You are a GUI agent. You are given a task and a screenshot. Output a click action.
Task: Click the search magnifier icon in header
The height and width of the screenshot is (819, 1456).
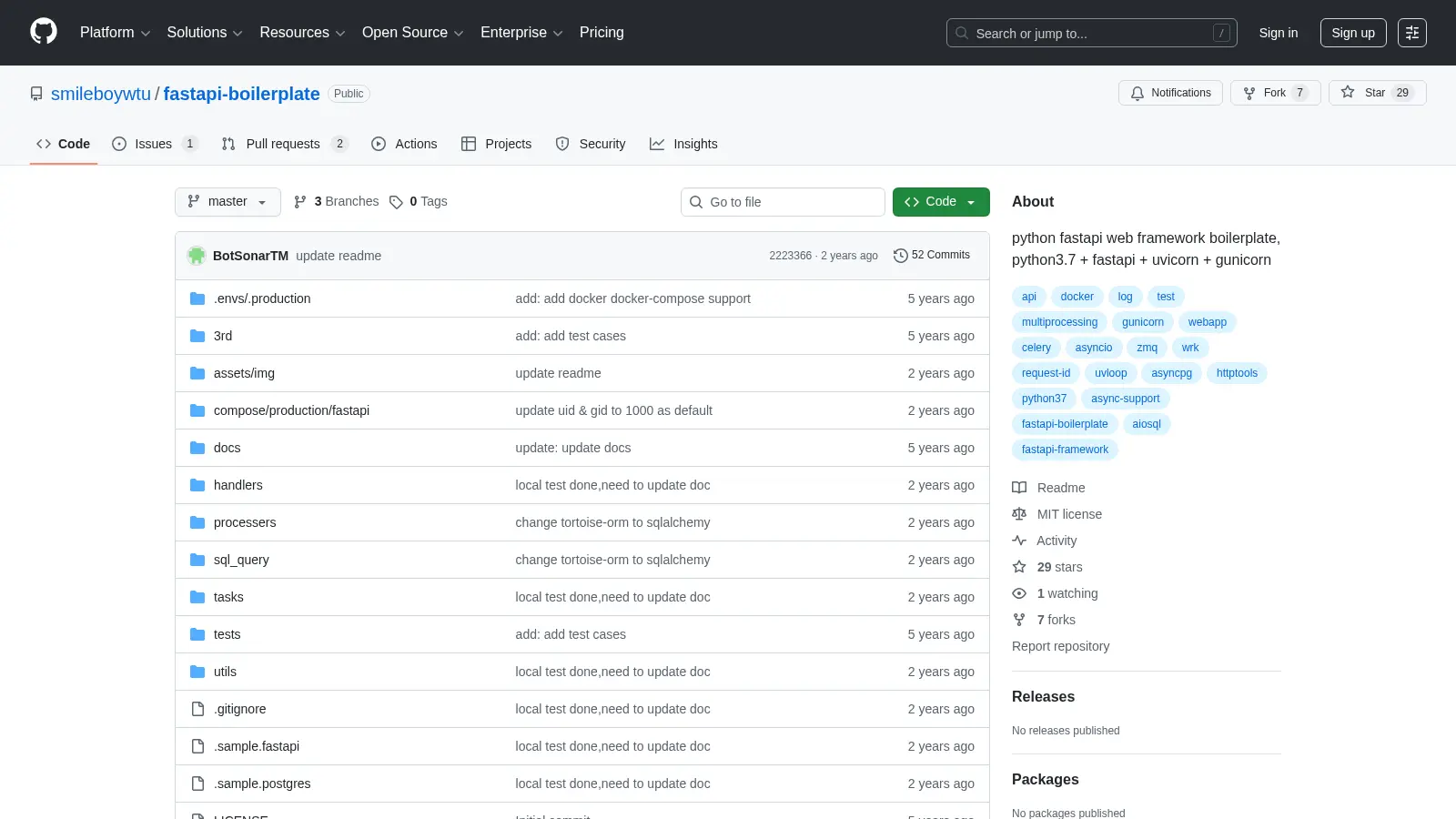point(962,33)
